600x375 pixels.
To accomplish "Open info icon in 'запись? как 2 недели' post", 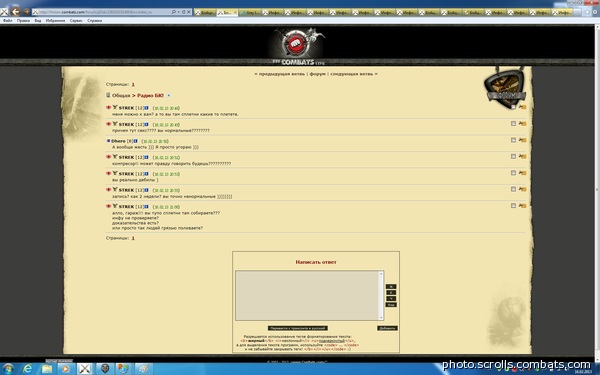I will pyautogui.click(x=146, y=190).
